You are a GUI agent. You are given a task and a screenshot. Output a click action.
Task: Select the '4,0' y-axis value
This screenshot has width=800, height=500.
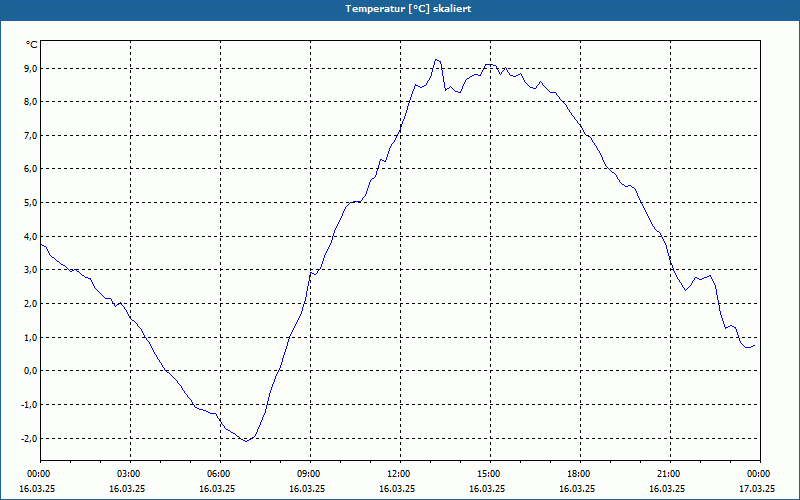click(x=30, y=236)
